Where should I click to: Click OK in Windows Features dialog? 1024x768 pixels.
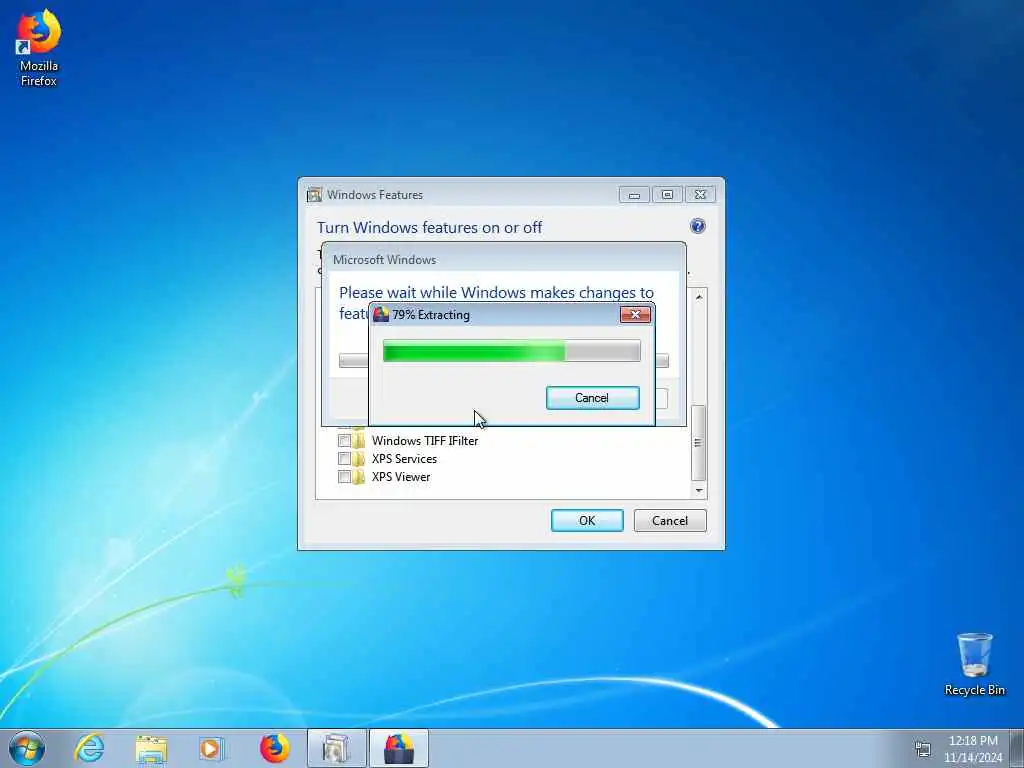[587, 520]
